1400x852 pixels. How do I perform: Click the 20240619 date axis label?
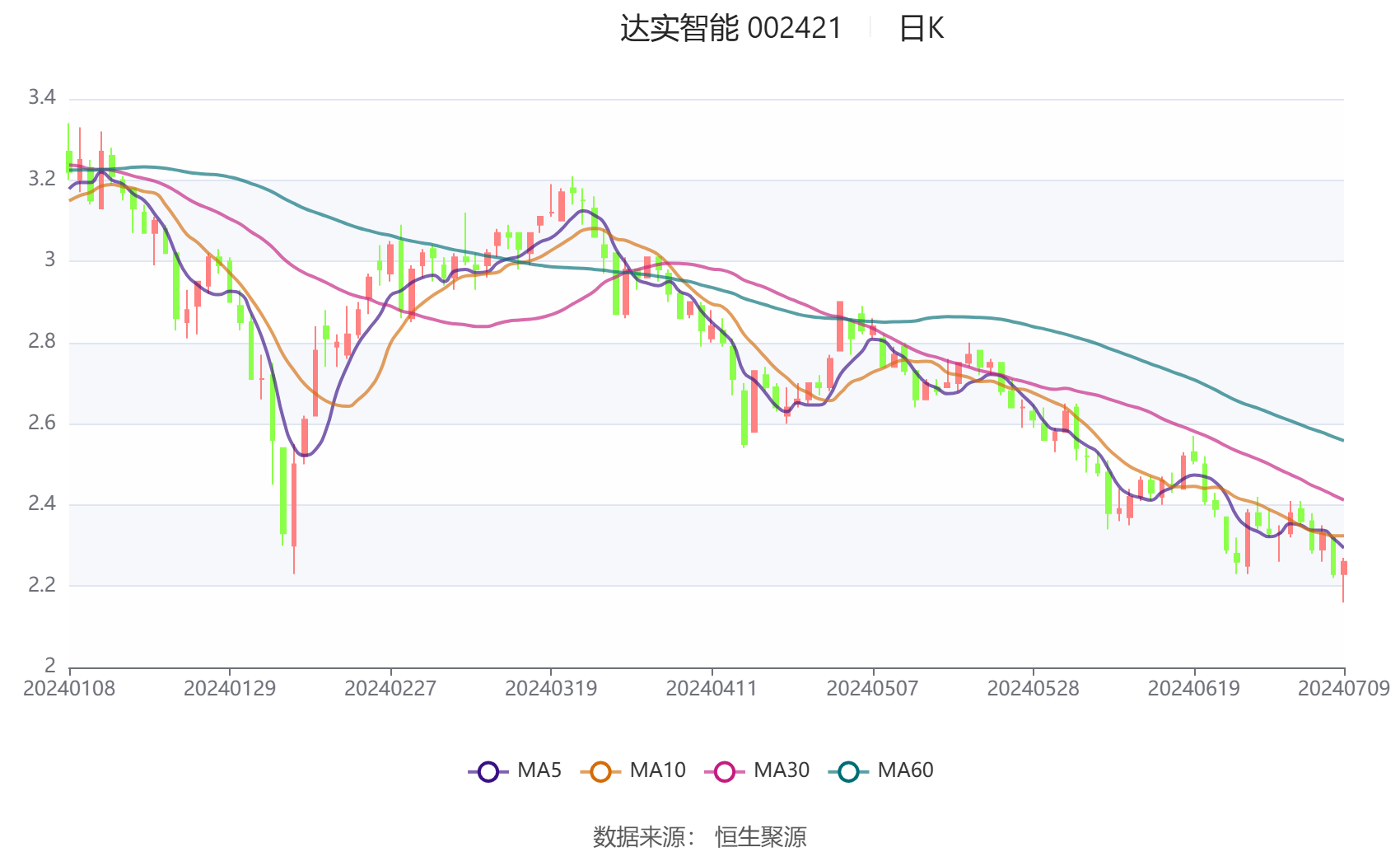1194,689
